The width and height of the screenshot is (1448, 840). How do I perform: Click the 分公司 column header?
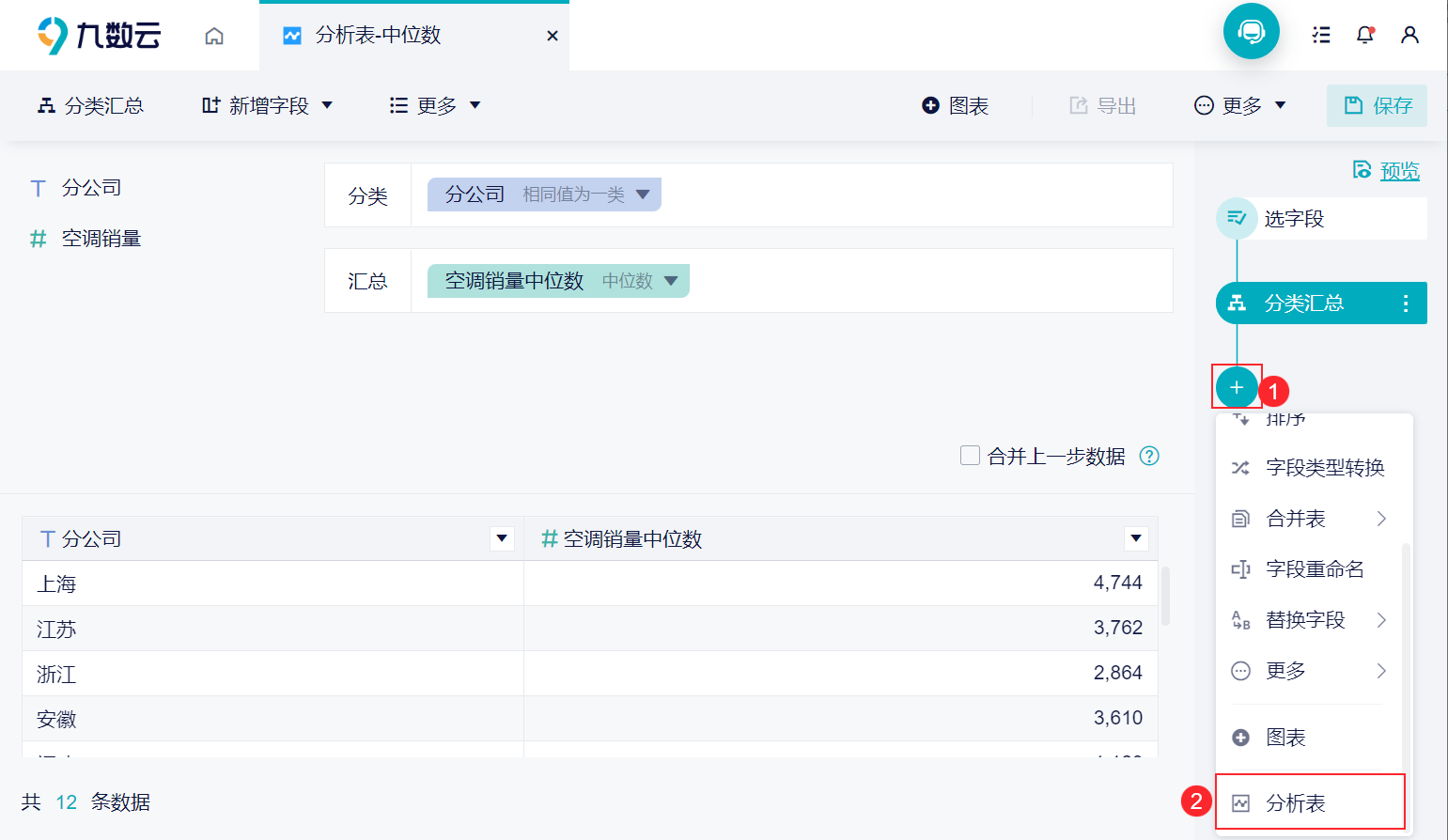point(272,538)
